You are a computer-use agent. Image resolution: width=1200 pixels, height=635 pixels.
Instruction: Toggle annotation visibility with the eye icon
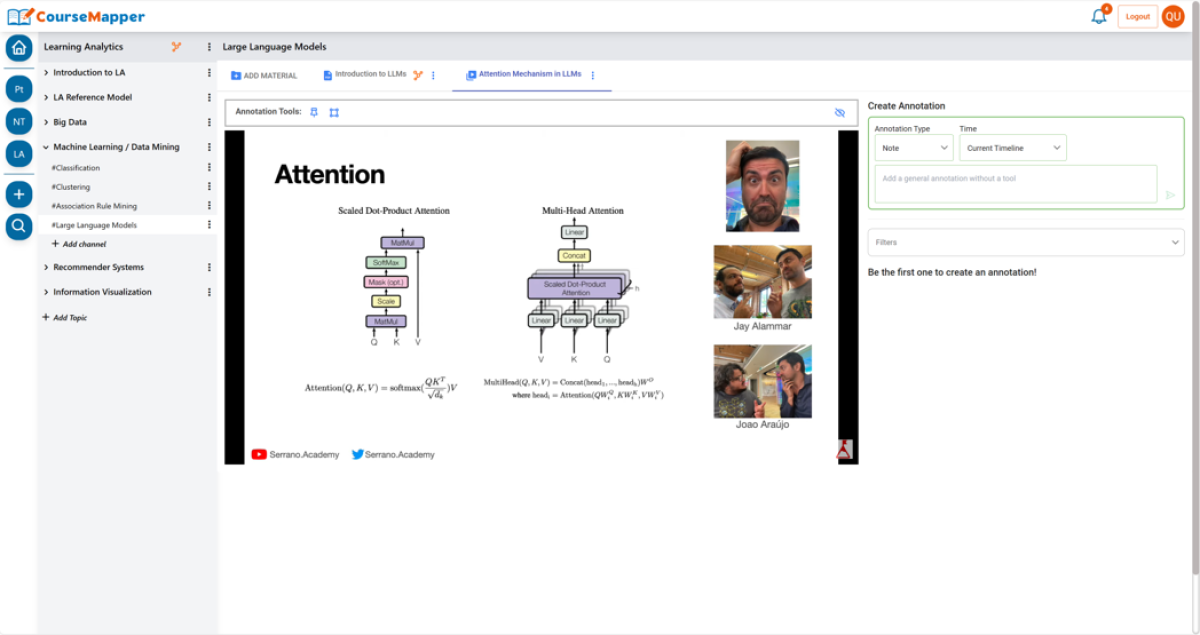point(840,112)
